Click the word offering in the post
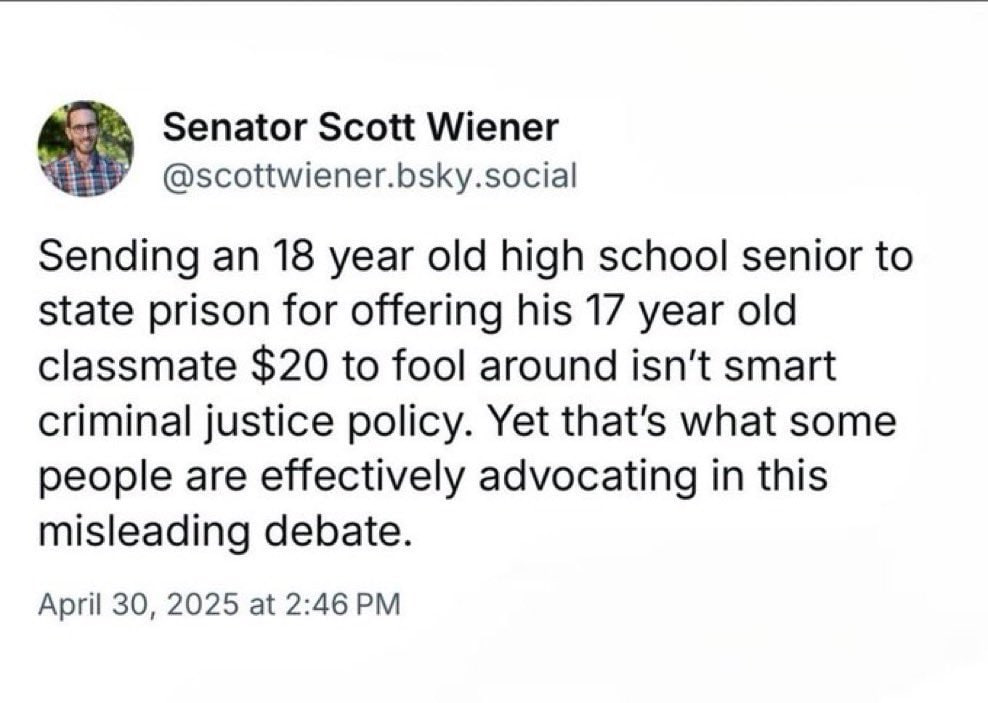 point(422,312)
